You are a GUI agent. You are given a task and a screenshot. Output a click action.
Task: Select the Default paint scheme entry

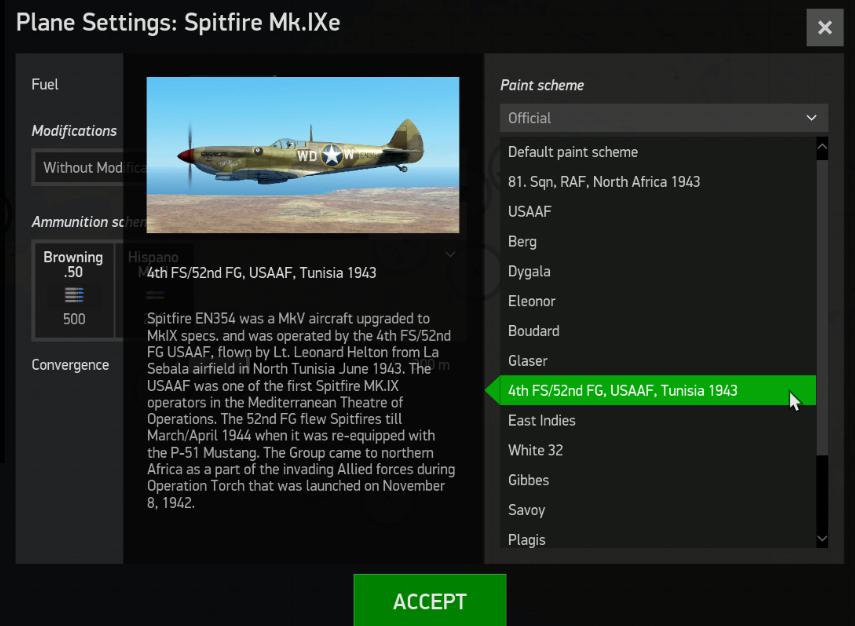tap(573, 152)
